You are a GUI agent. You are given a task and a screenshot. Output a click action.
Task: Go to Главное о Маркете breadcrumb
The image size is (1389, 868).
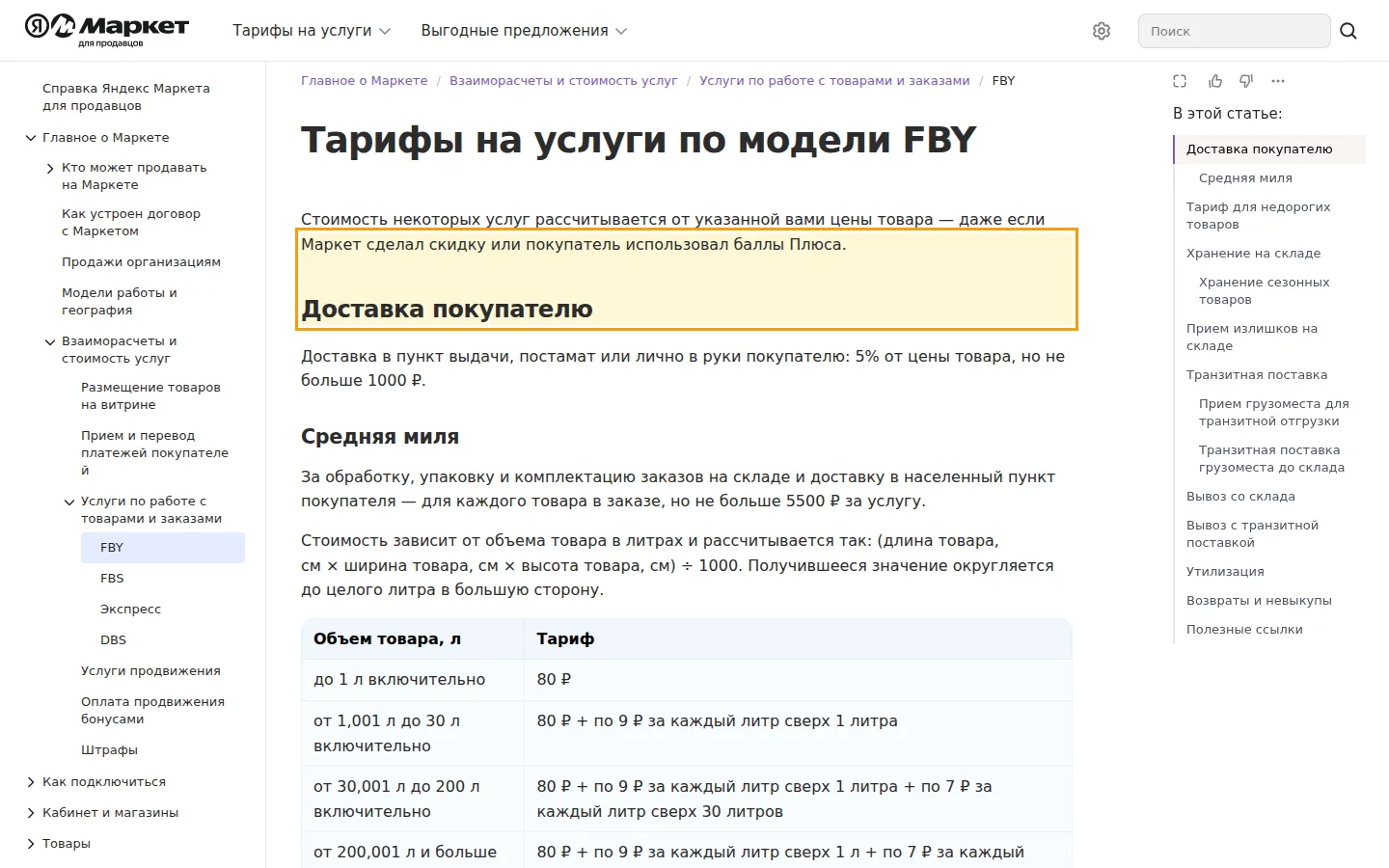click(x=364, y=81)
